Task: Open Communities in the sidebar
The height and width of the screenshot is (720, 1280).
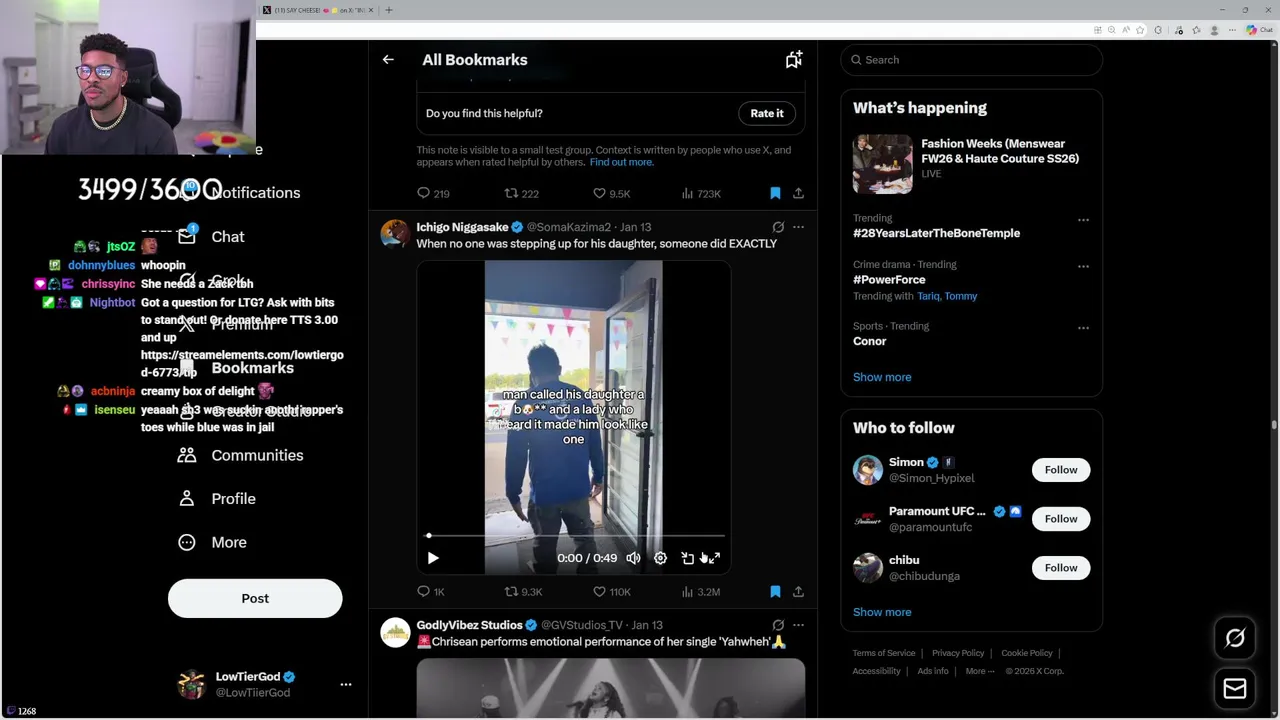Action: point(241,455)
